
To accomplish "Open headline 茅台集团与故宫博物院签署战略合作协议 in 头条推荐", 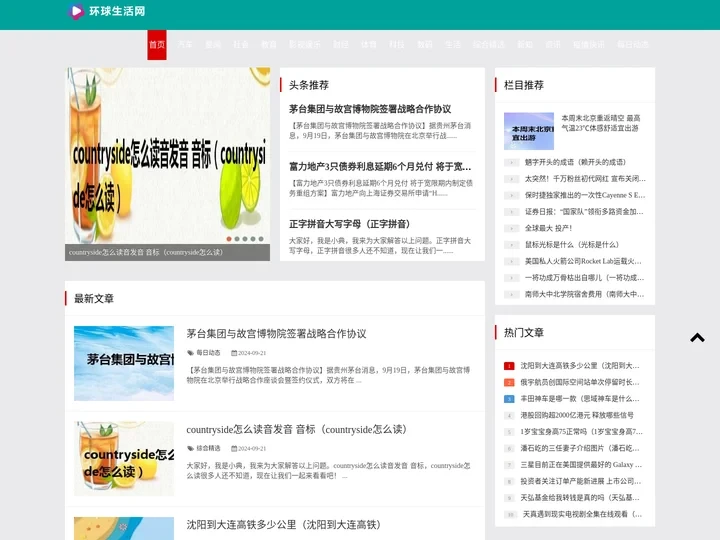I will point(370,109).
